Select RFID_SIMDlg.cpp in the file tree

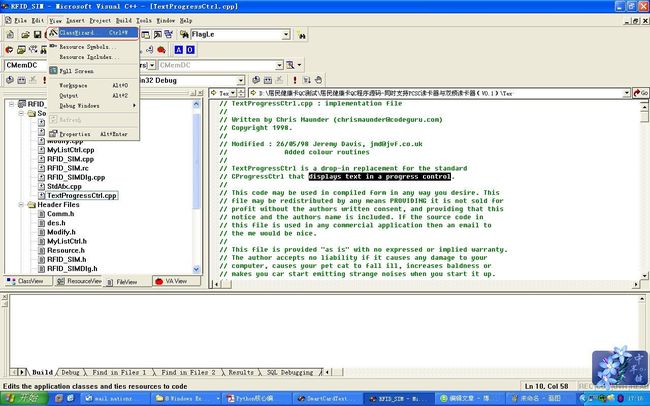tap(76, 177)
